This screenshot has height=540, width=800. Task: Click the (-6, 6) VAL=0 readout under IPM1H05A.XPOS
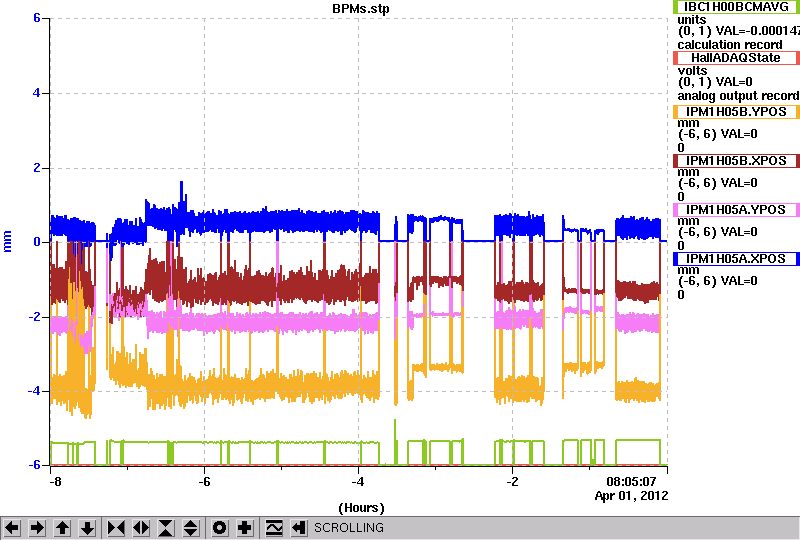[717, 281]
